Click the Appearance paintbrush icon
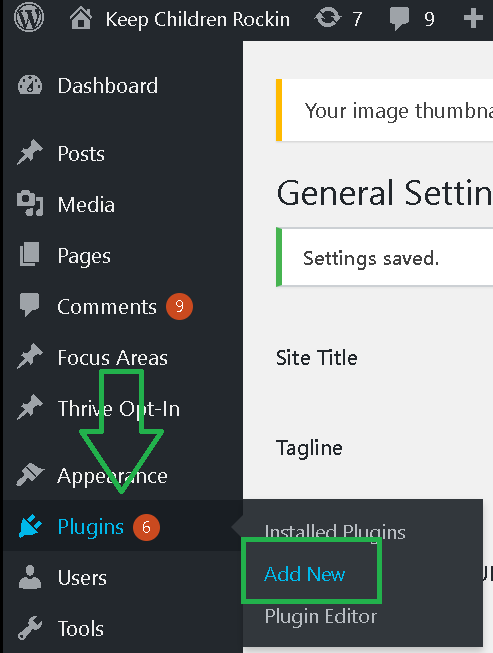493x653 pixels. pos(30,474)
